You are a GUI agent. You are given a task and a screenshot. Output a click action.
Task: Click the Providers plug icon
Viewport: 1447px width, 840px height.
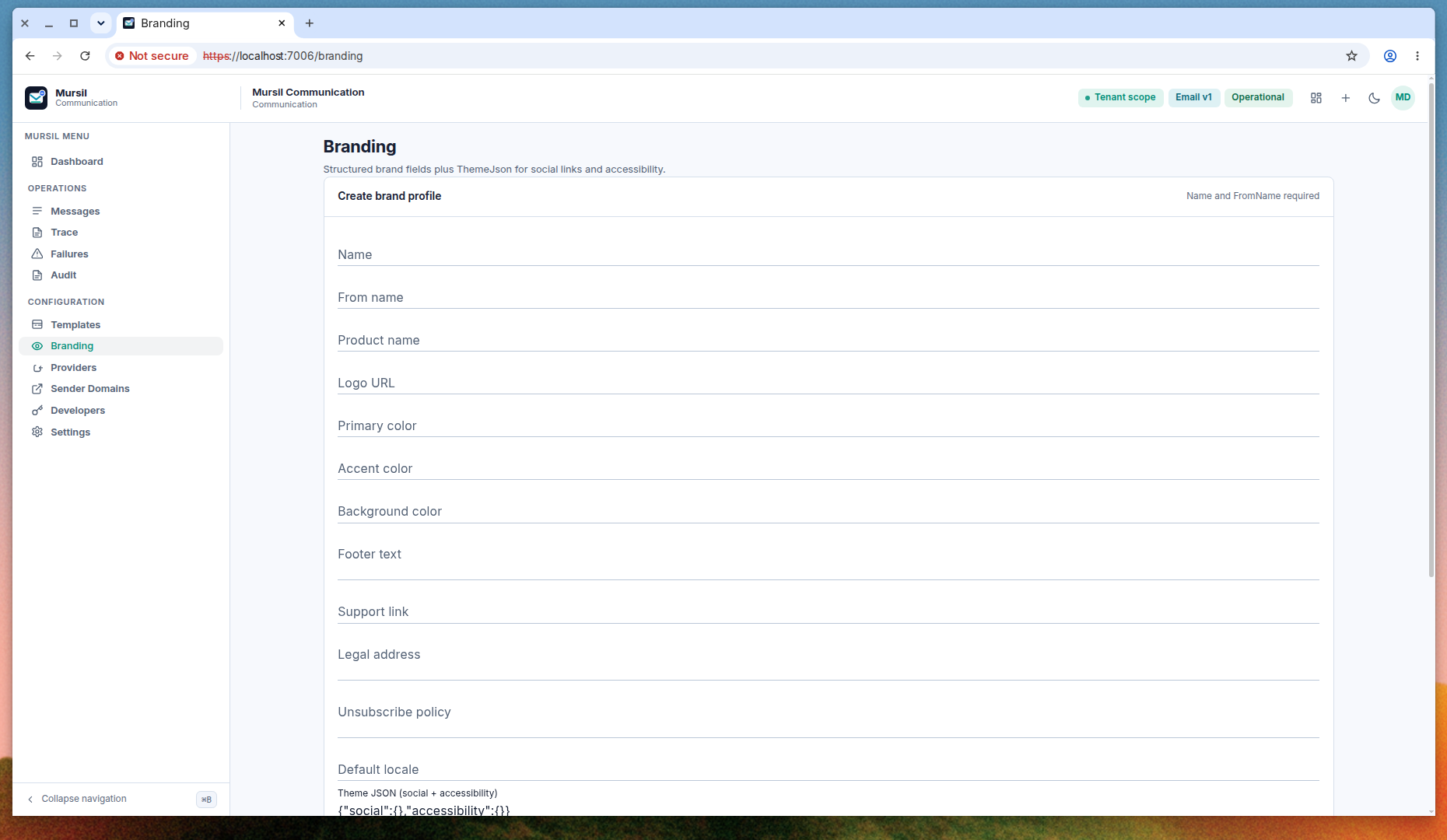point(37,368)
